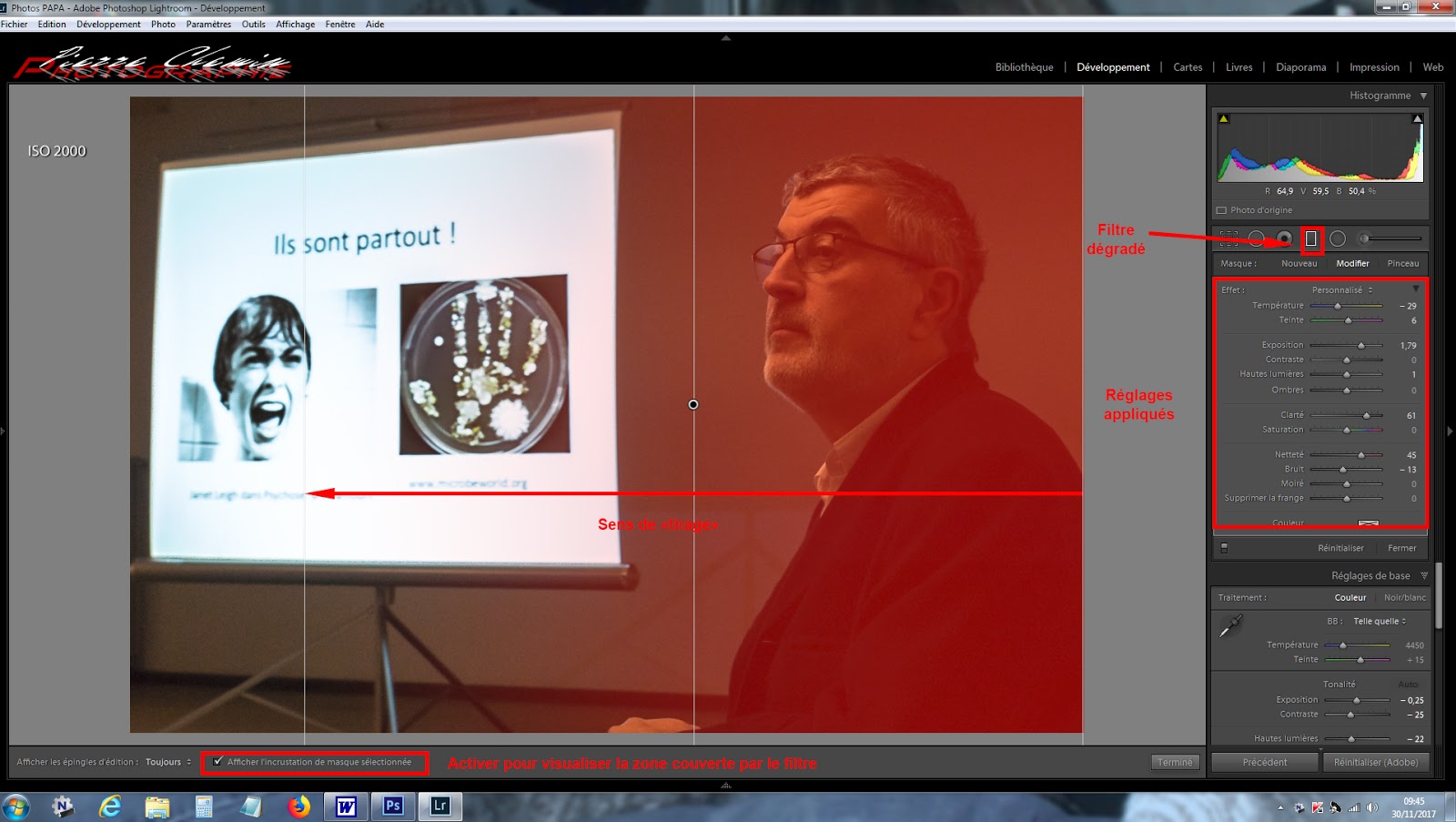
Task: Click the filter Netteté value 45
Action: (x=1411, y=455)
